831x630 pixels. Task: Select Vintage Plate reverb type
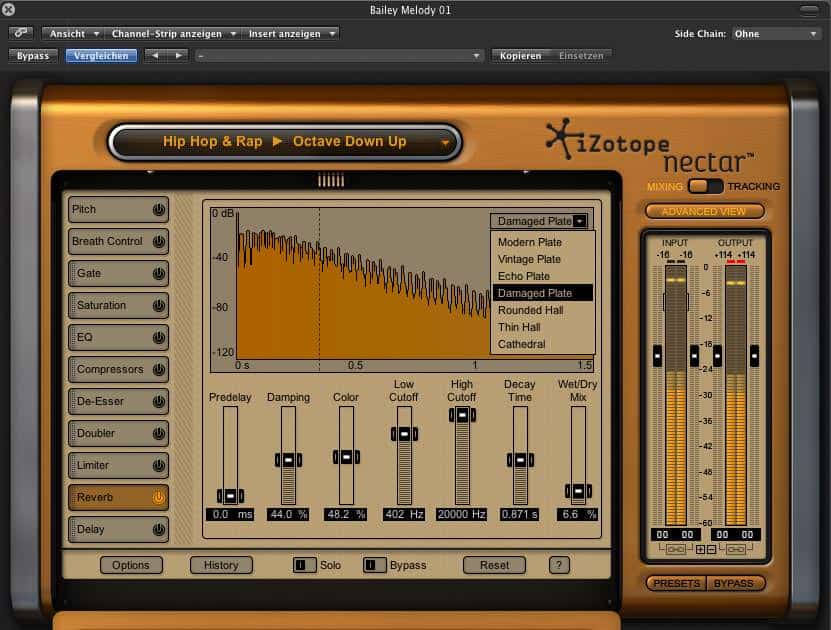click(x=543, y=259)
